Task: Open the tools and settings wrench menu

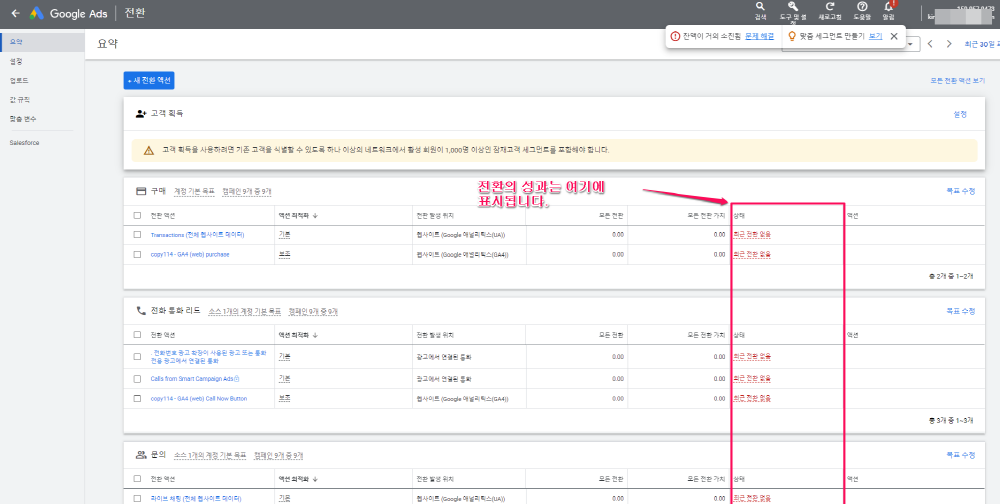Action: 793,10
